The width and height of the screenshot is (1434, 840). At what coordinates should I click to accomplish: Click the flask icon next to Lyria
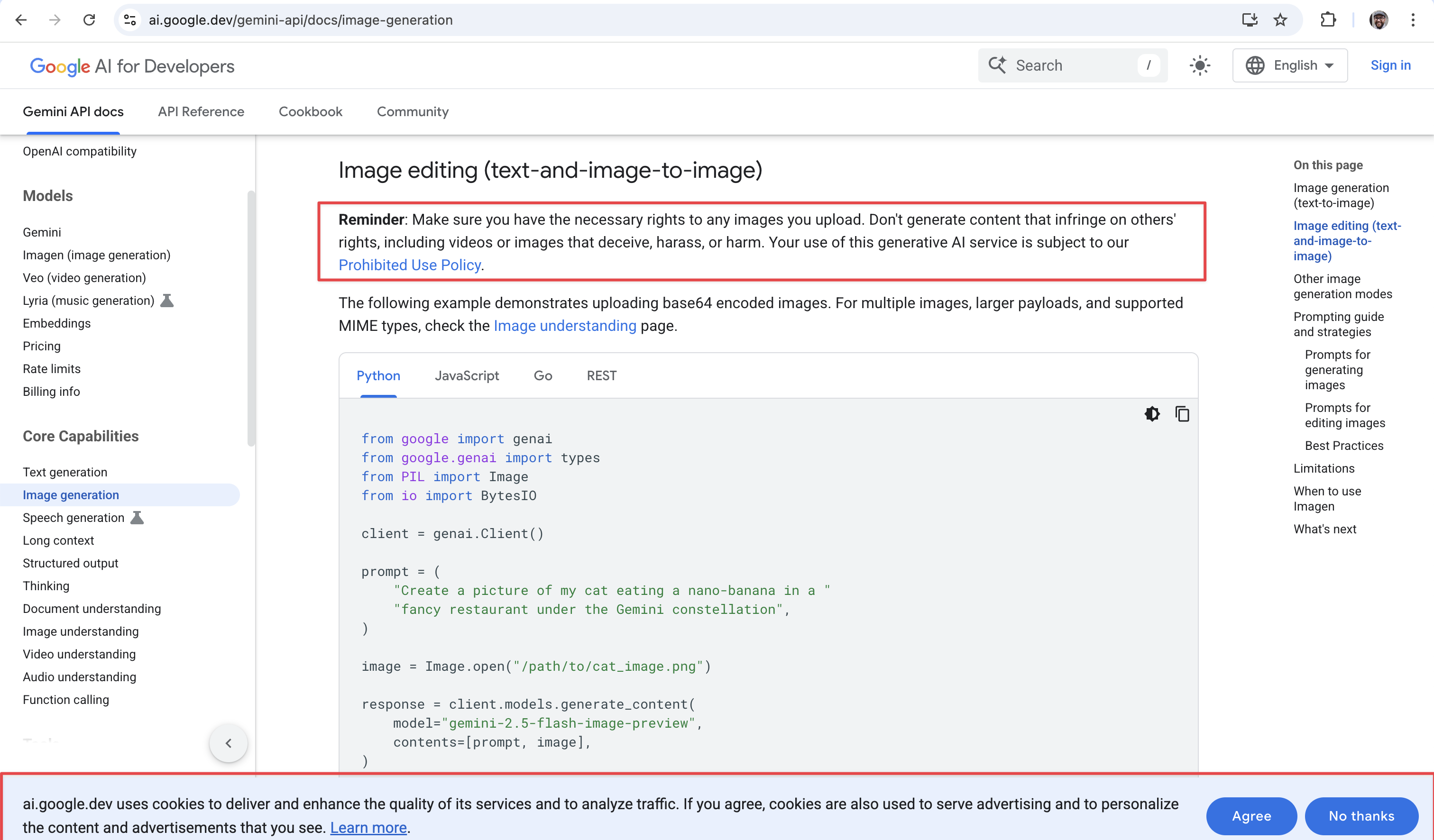[x=167, y=300]
